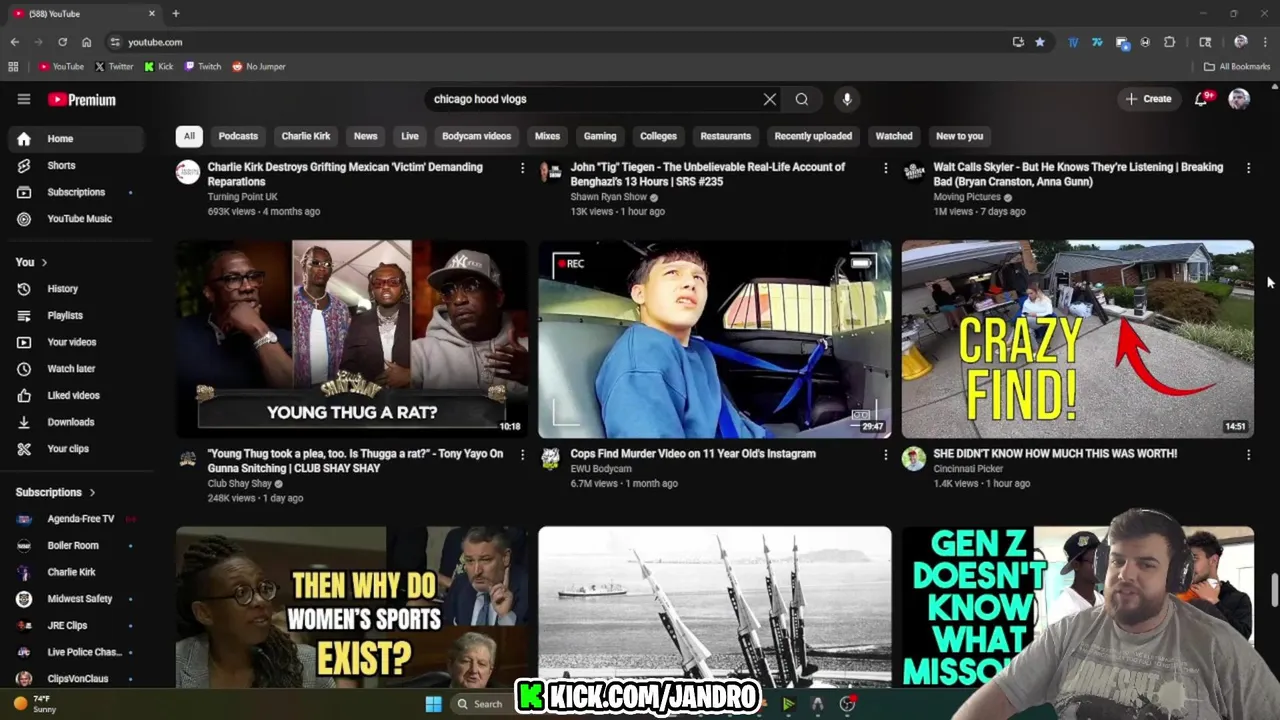The image size is (1280, 720).
Task: Select the Bodycam videos filter chip
Action: [x=477, y=136]
